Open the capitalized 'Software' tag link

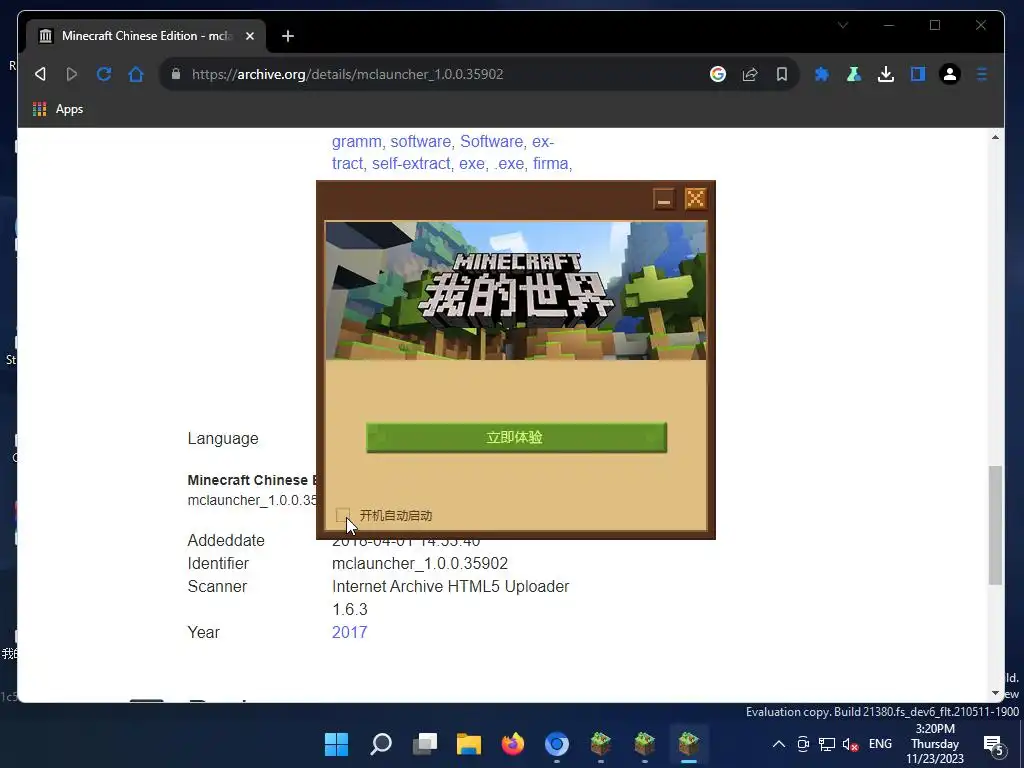pos(491,142)
